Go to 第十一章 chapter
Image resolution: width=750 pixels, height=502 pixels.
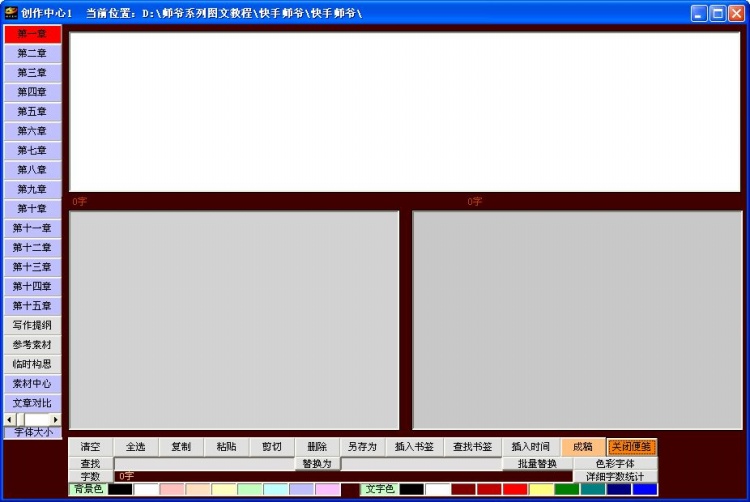[33, 229]
